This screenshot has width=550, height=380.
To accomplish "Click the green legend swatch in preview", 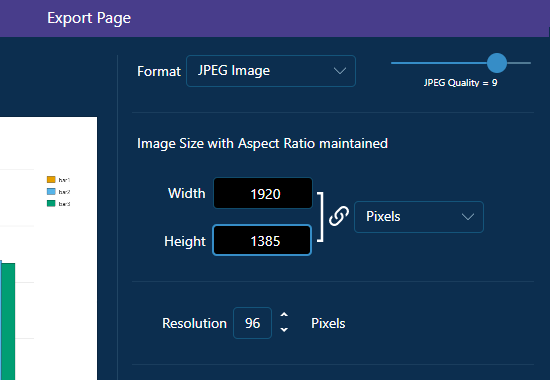I will click(51, 204).
